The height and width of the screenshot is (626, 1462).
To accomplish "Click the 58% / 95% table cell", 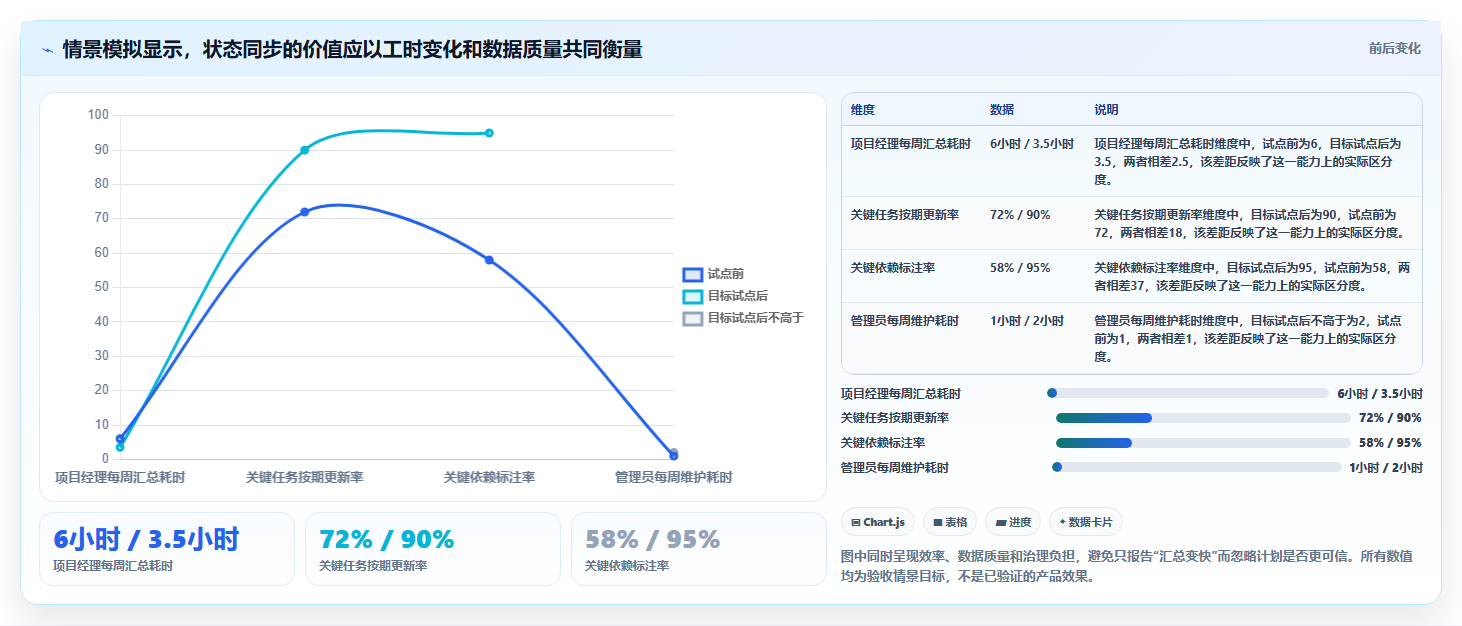I will (1020, 268).
